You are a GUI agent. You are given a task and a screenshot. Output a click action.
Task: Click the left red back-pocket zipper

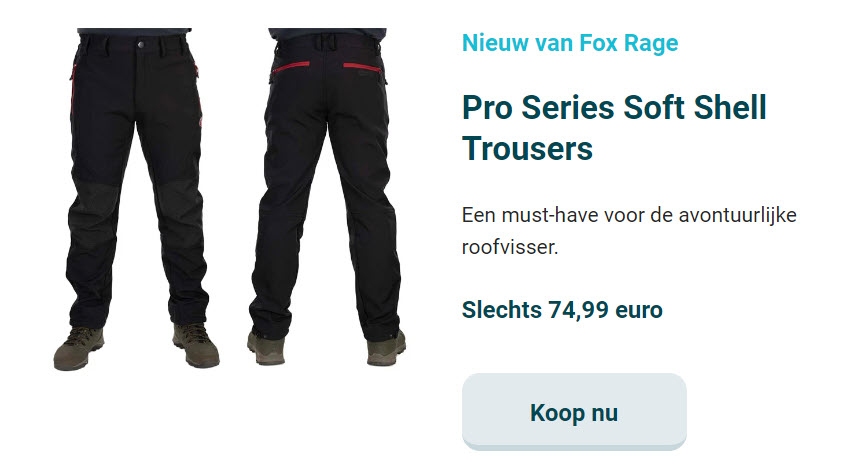coord(291,67)
